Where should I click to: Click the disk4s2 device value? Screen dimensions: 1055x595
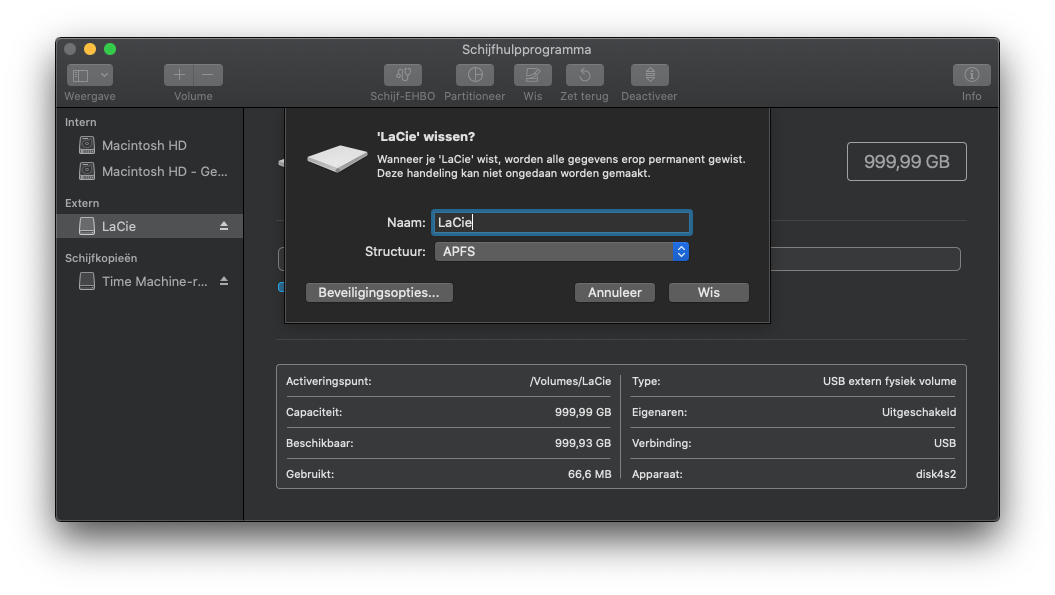936,474
